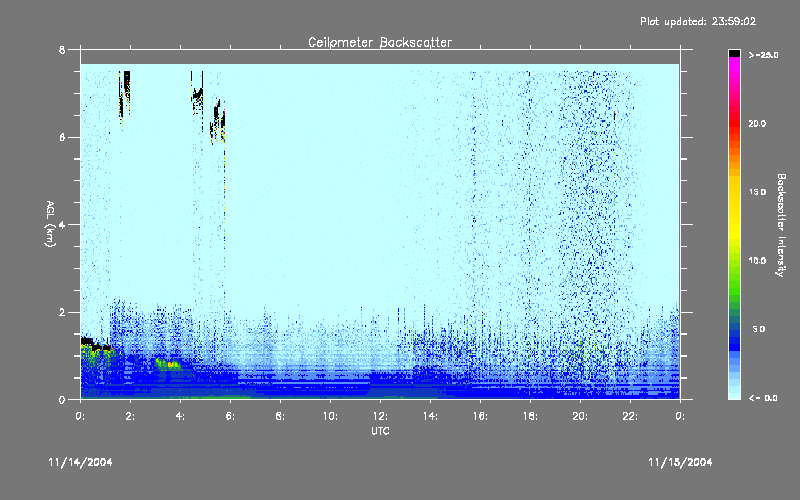
Task: Click the UTC x-axis label
Action: coord(380,431)
